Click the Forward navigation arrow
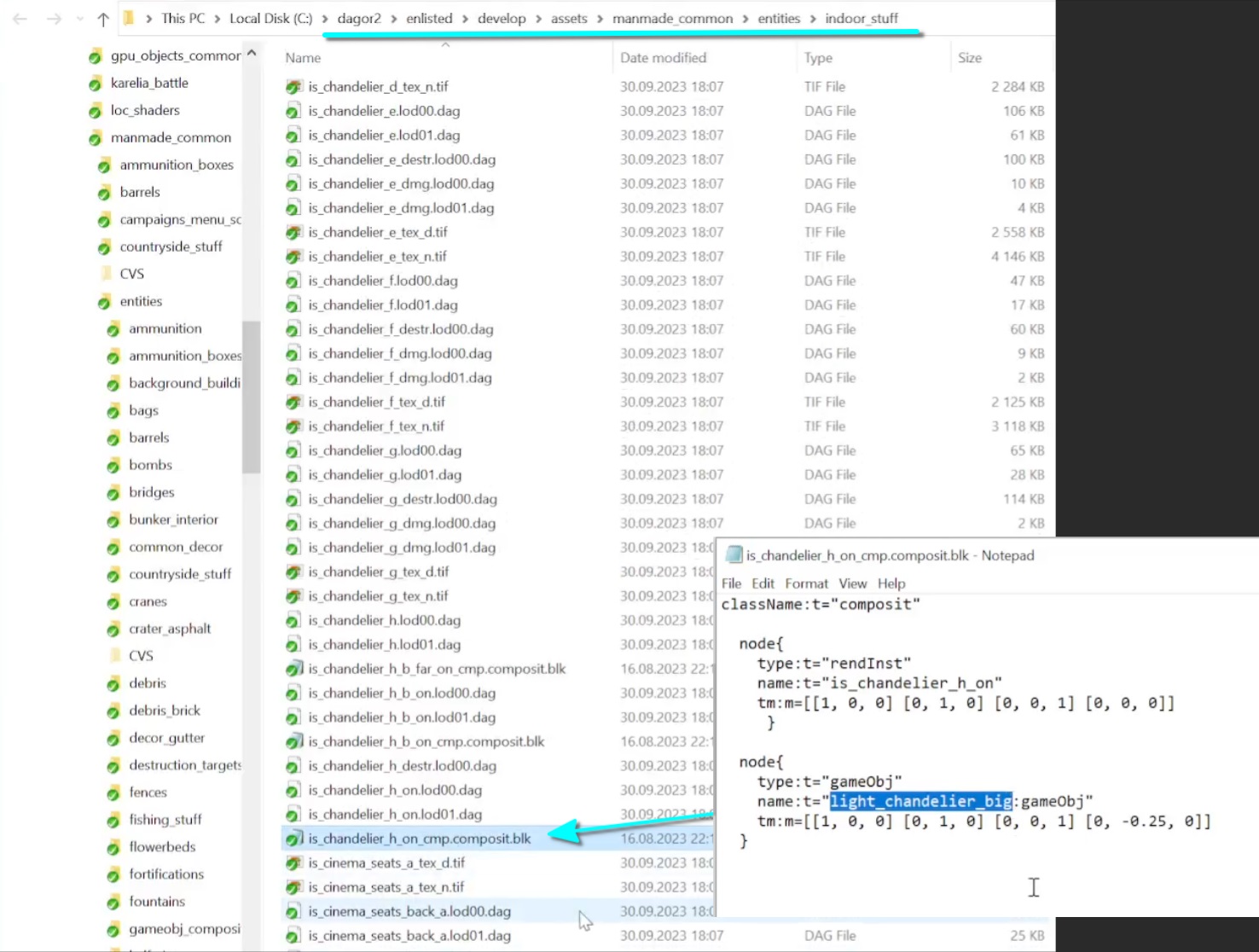 coord(54,19)
